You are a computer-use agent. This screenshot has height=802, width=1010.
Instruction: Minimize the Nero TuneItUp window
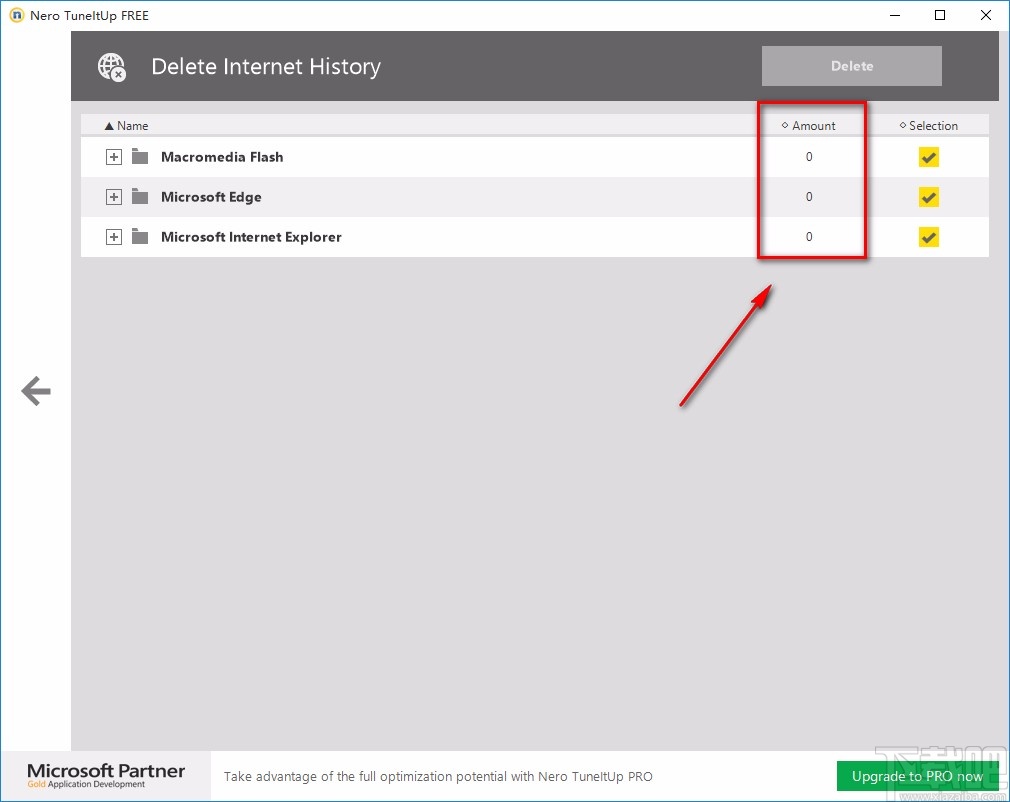(895, 15)
